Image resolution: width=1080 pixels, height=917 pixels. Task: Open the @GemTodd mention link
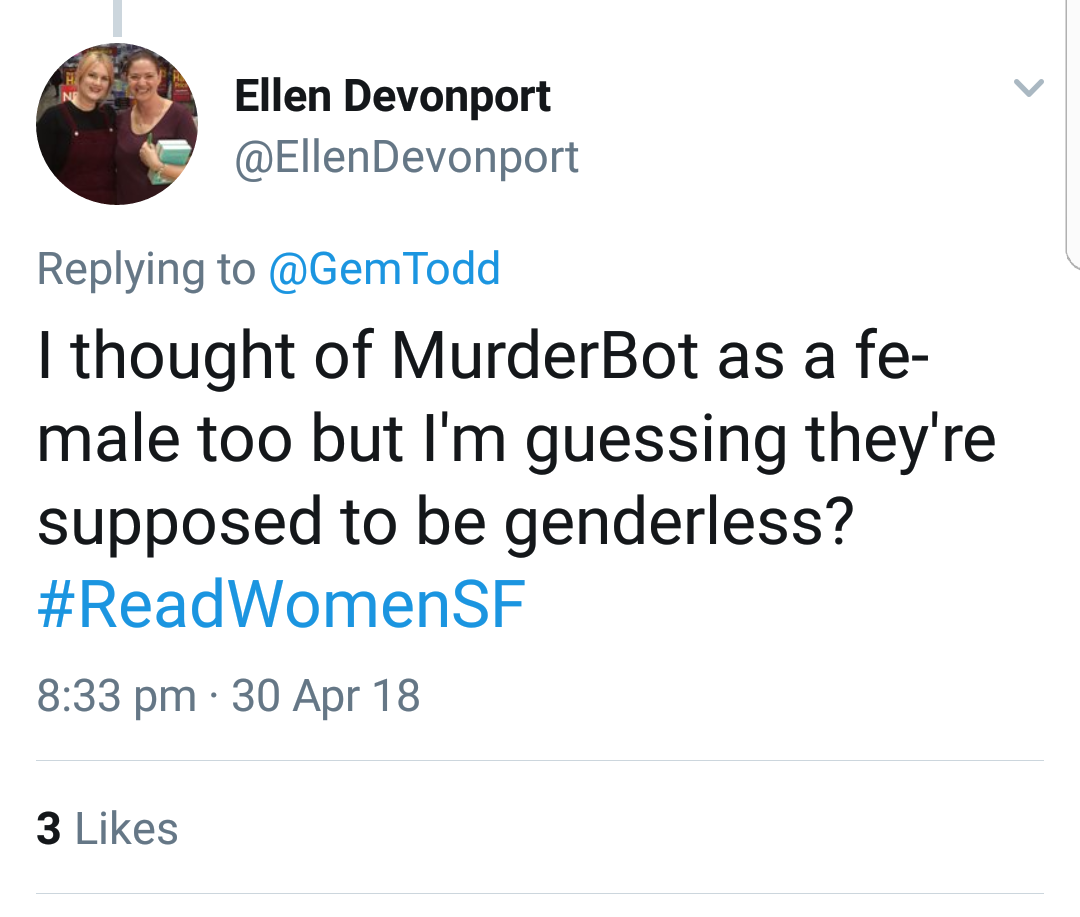[384, 269]
